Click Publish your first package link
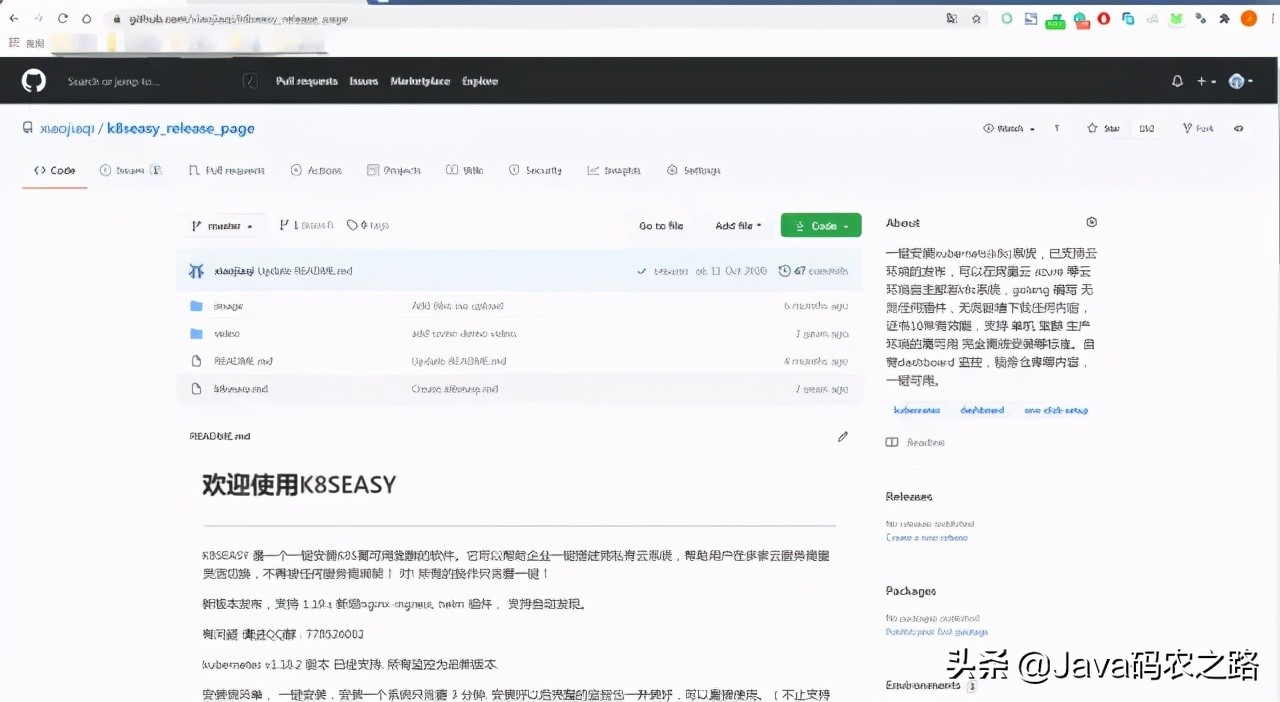 [x=937, y=632]
